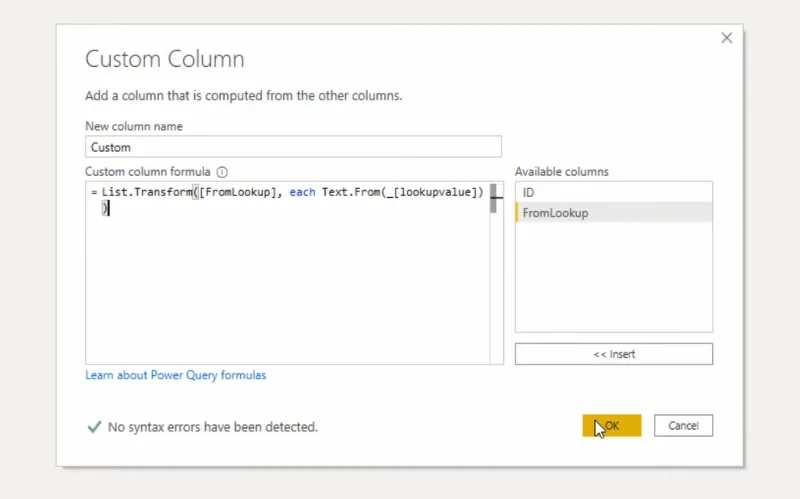Click the formula info icon
Viewport: 800px width, 499px height.
point(222,172)
